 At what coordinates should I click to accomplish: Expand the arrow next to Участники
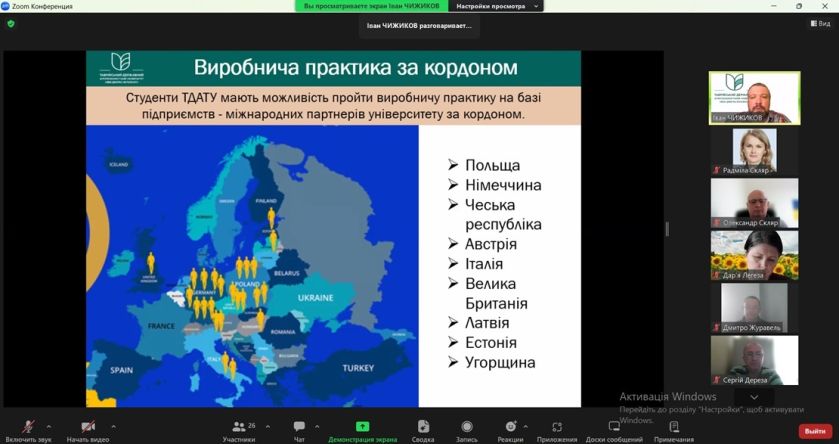tap(268, 426)
